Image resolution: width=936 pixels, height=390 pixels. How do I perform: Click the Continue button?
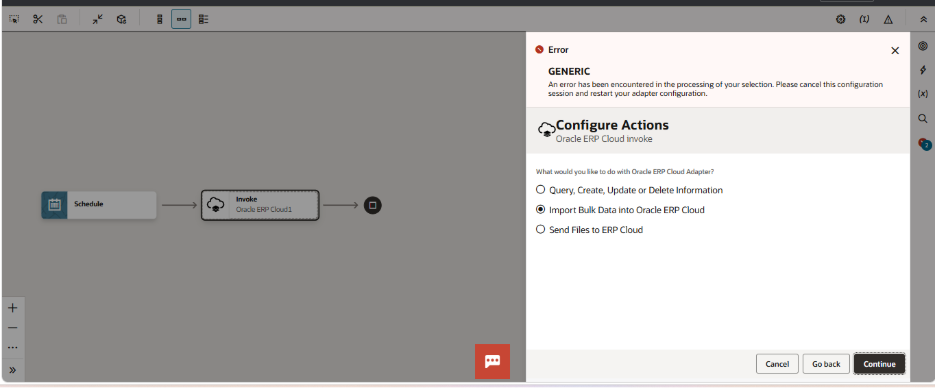[x=879, y=364]
